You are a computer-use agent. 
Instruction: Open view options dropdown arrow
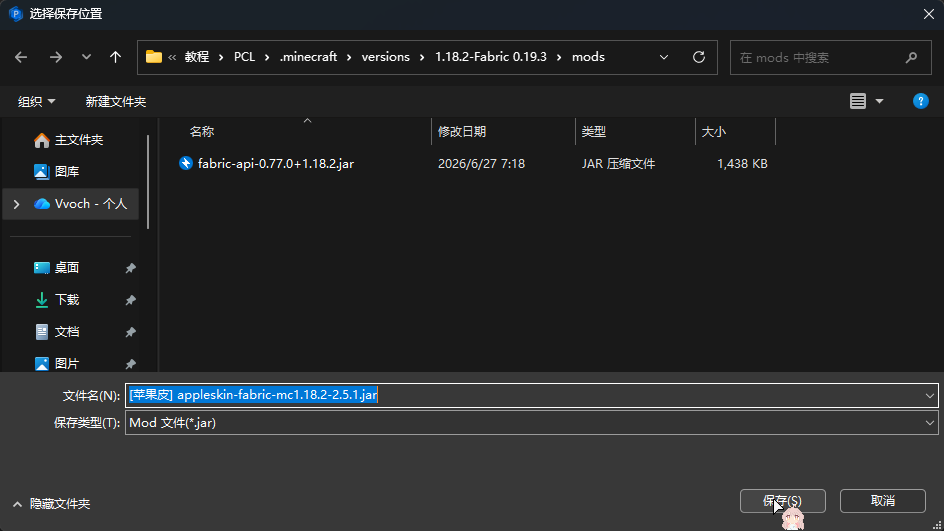(879, 101)
